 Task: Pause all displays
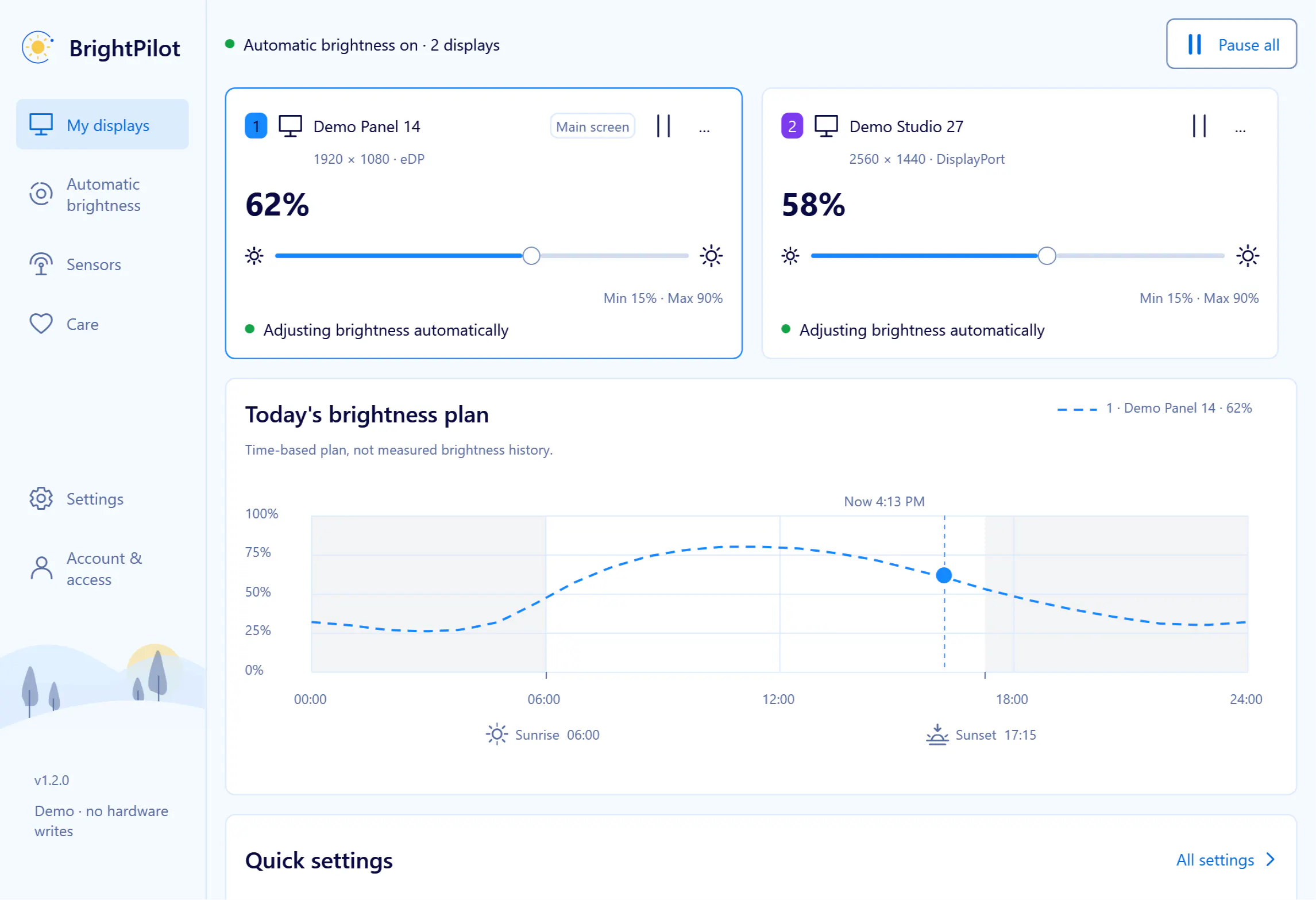point(1232,44)
